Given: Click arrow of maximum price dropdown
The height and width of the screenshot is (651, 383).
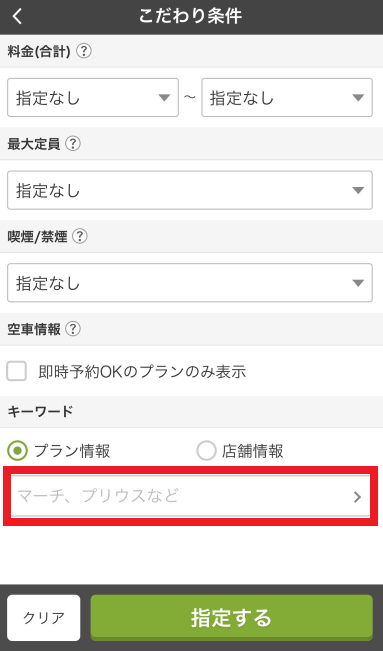Looking at the screenshot, I should coord(358,98).
